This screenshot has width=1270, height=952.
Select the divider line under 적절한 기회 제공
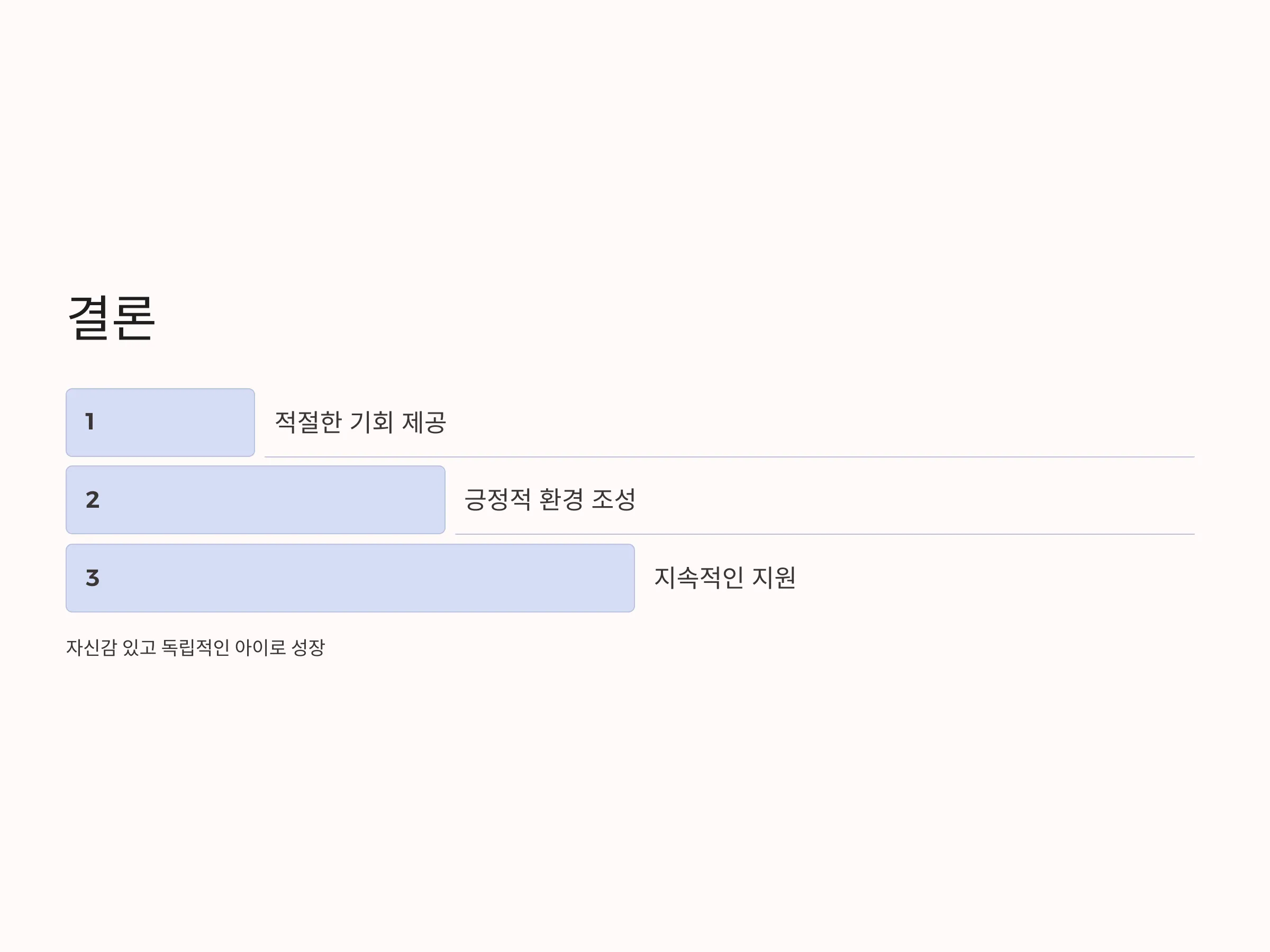pos(730,457)
